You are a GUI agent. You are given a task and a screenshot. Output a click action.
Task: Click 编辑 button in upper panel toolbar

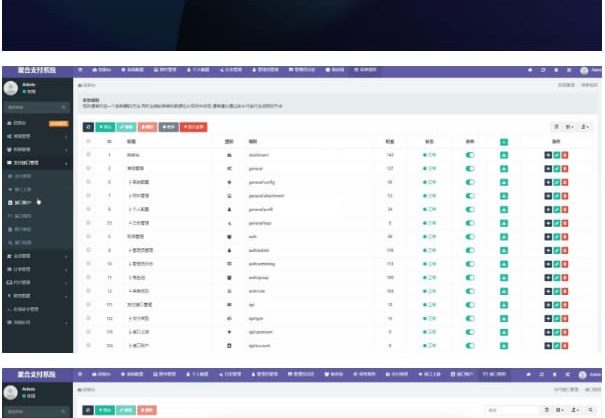click(126, 127)
